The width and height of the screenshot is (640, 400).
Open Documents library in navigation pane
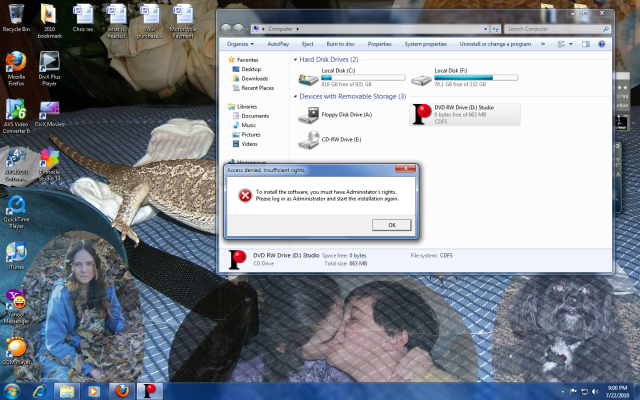coord(251,116)
